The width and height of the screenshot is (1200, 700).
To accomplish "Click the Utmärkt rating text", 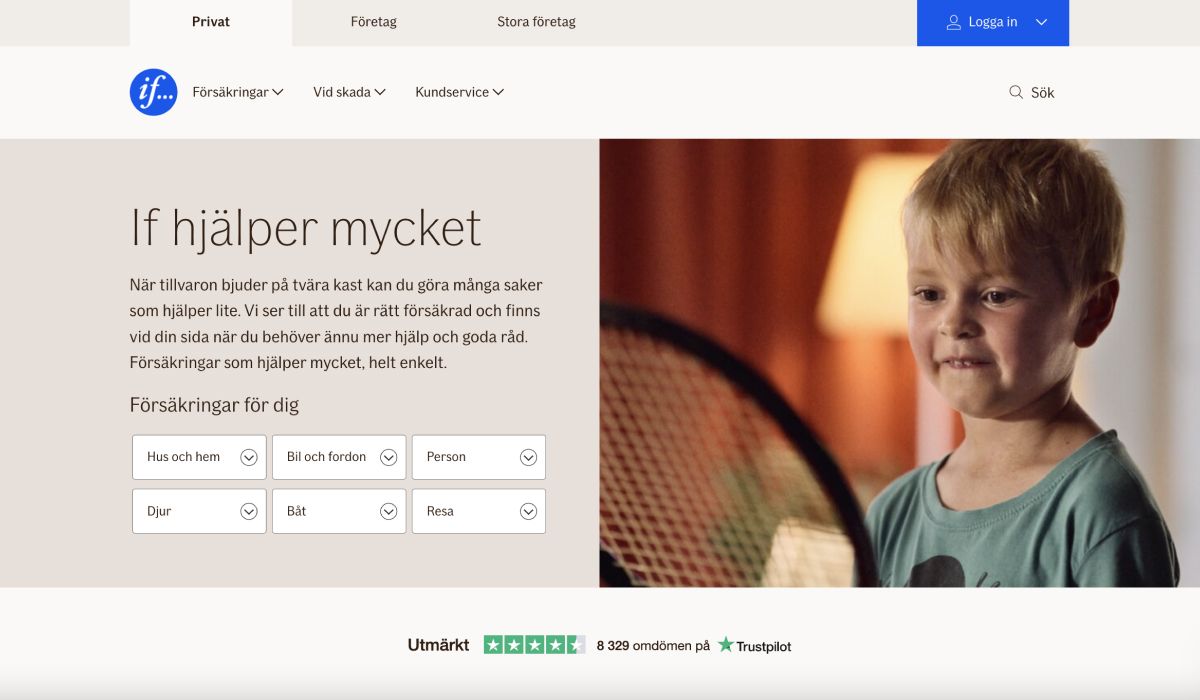I will 438,645.
